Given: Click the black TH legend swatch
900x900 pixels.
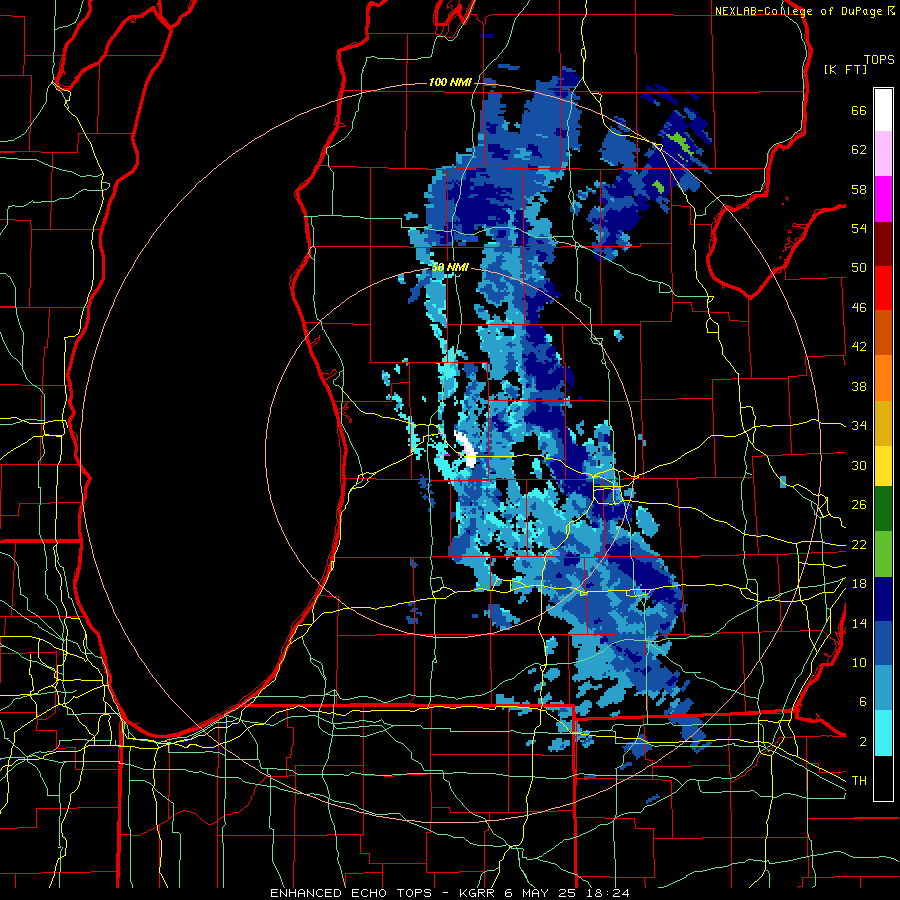Looking at the screenshot, I should tap(883, 778).
